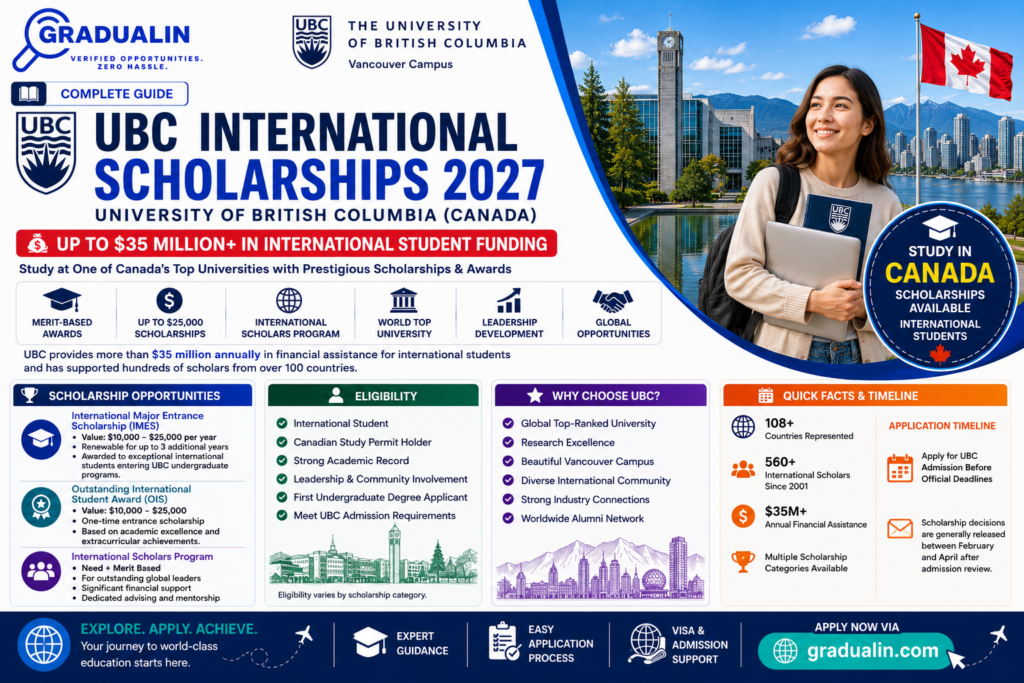Click the gradualin.com apply button
Image resolution: width=1024 pixels, height=683 pixels.
[x=856, y=650]
